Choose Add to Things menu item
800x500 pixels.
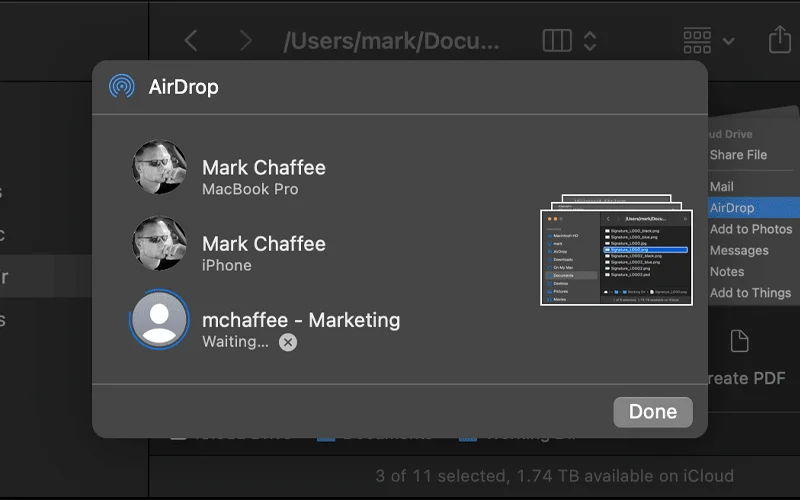751,293
